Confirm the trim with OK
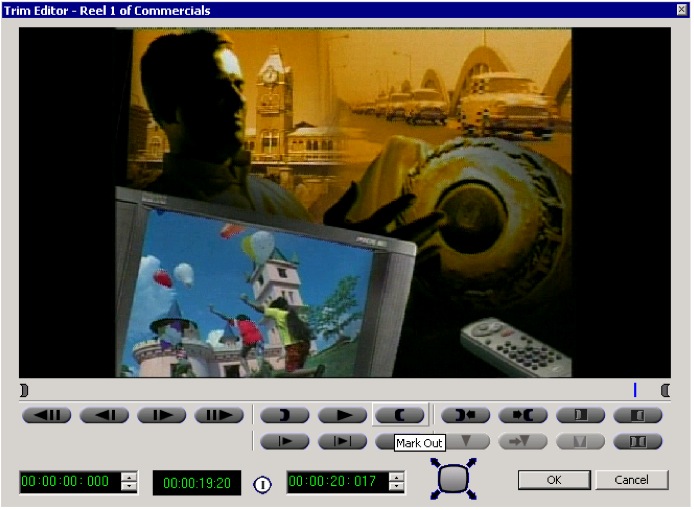Screen dimensions: 694x510 tap(554, 480)
